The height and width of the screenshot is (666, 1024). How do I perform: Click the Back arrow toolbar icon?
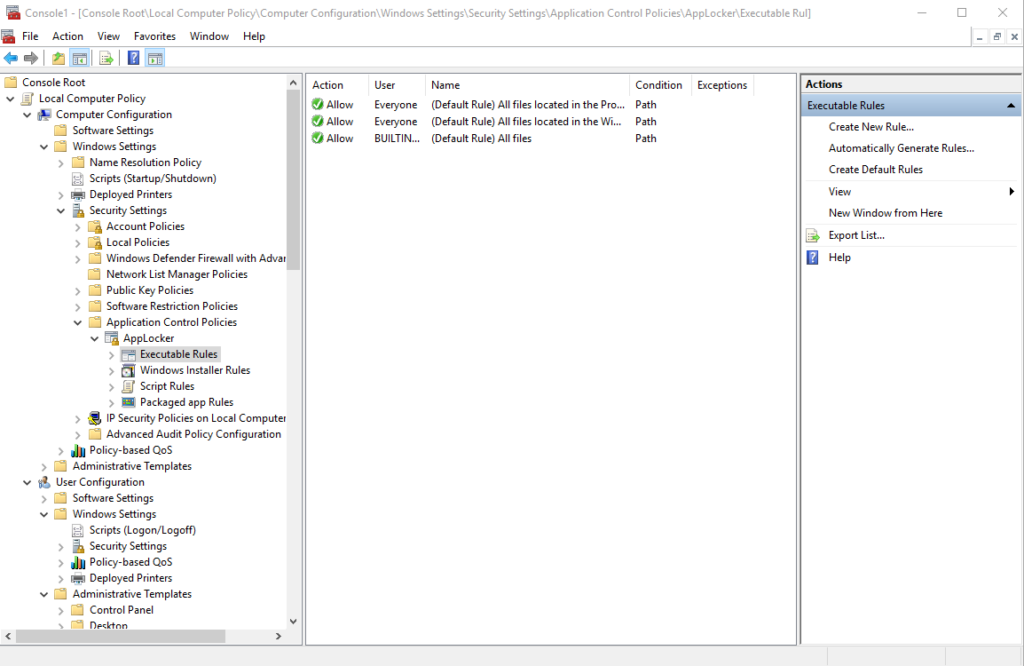tap(11, 58)
